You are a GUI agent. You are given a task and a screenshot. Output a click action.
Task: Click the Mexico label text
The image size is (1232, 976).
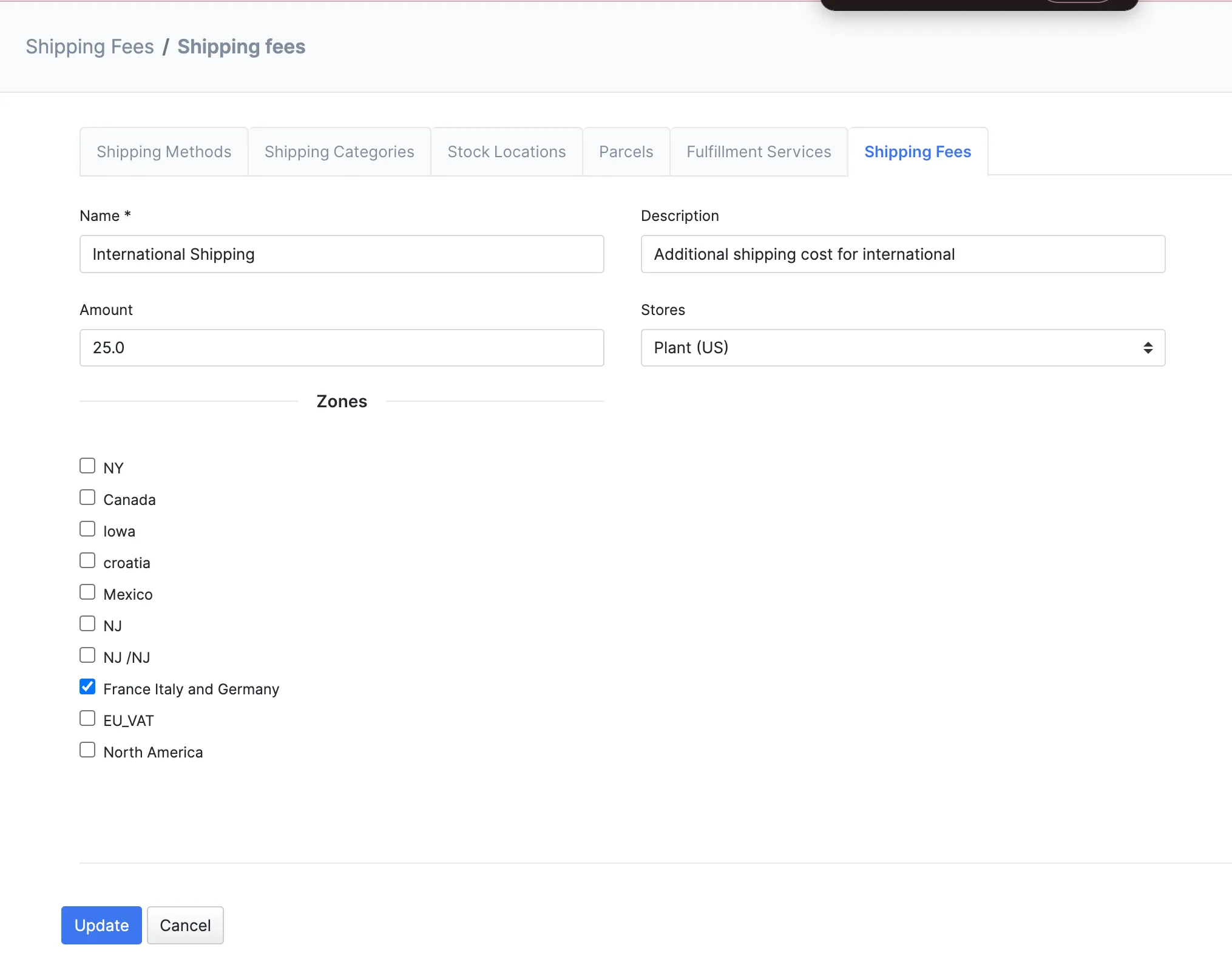(128, 594)
